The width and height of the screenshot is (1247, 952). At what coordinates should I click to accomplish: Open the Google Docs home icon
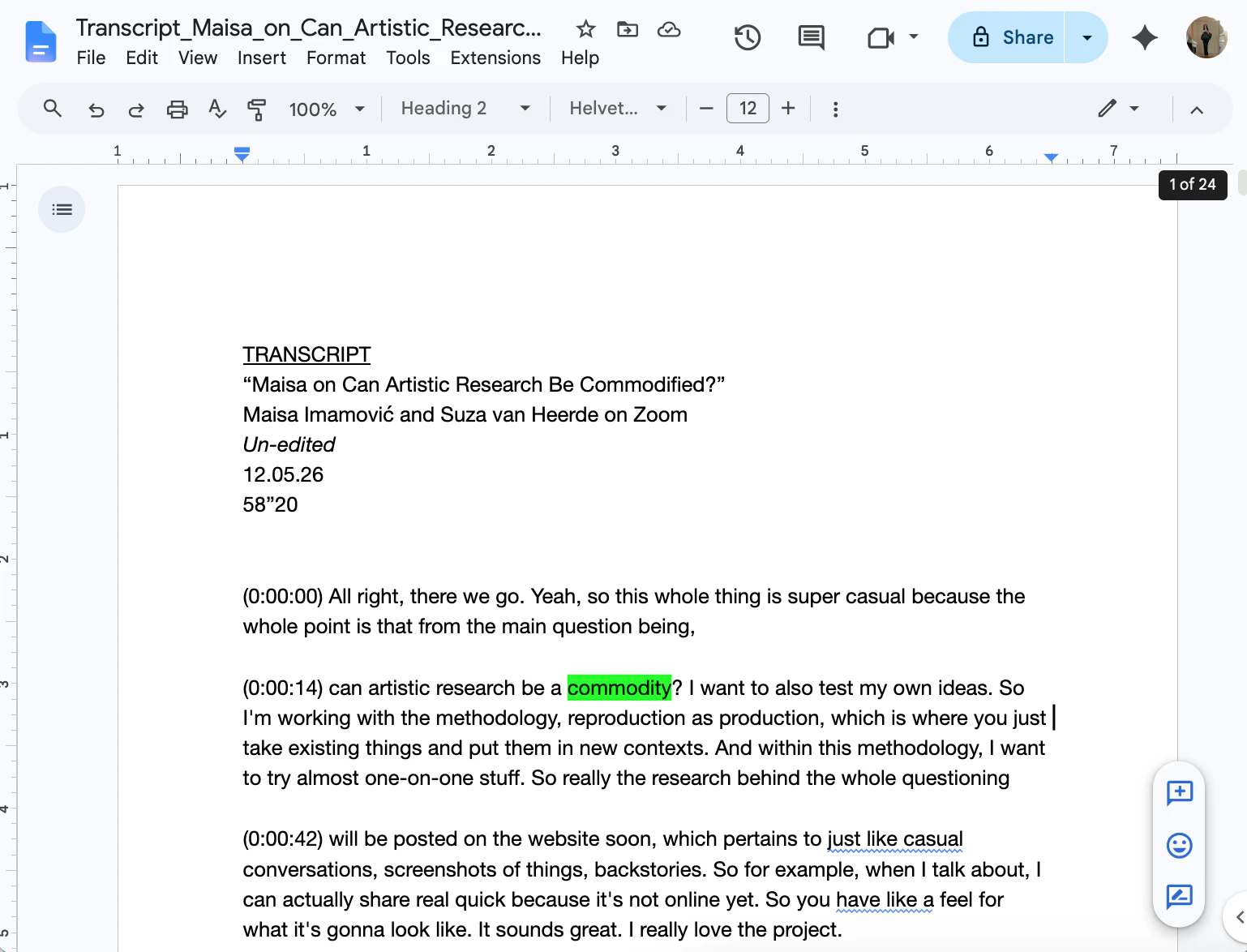pyautogui.click(x=41, y=41)
